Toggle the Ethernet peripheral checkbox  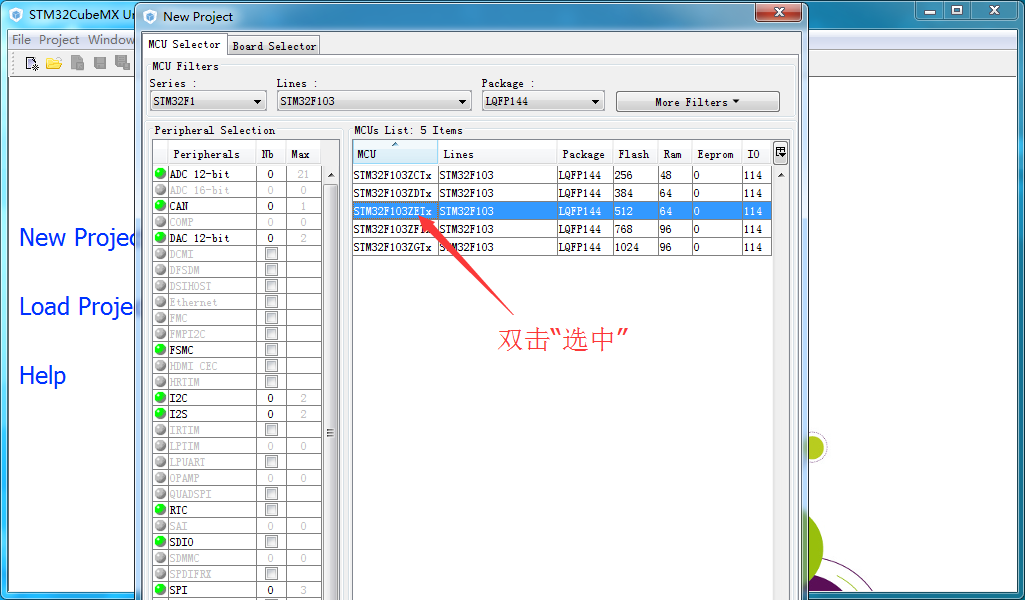point(271,302)
